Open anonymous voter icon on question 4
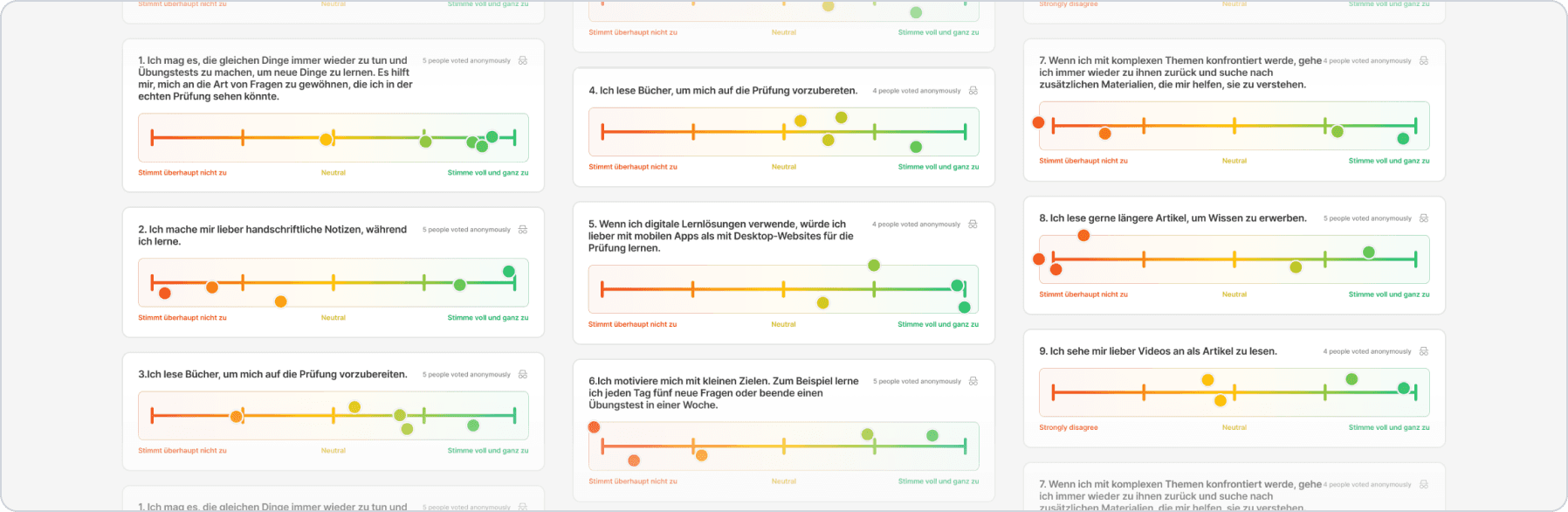The height and width of the screenshot is (512, 1568). [973, 91]
